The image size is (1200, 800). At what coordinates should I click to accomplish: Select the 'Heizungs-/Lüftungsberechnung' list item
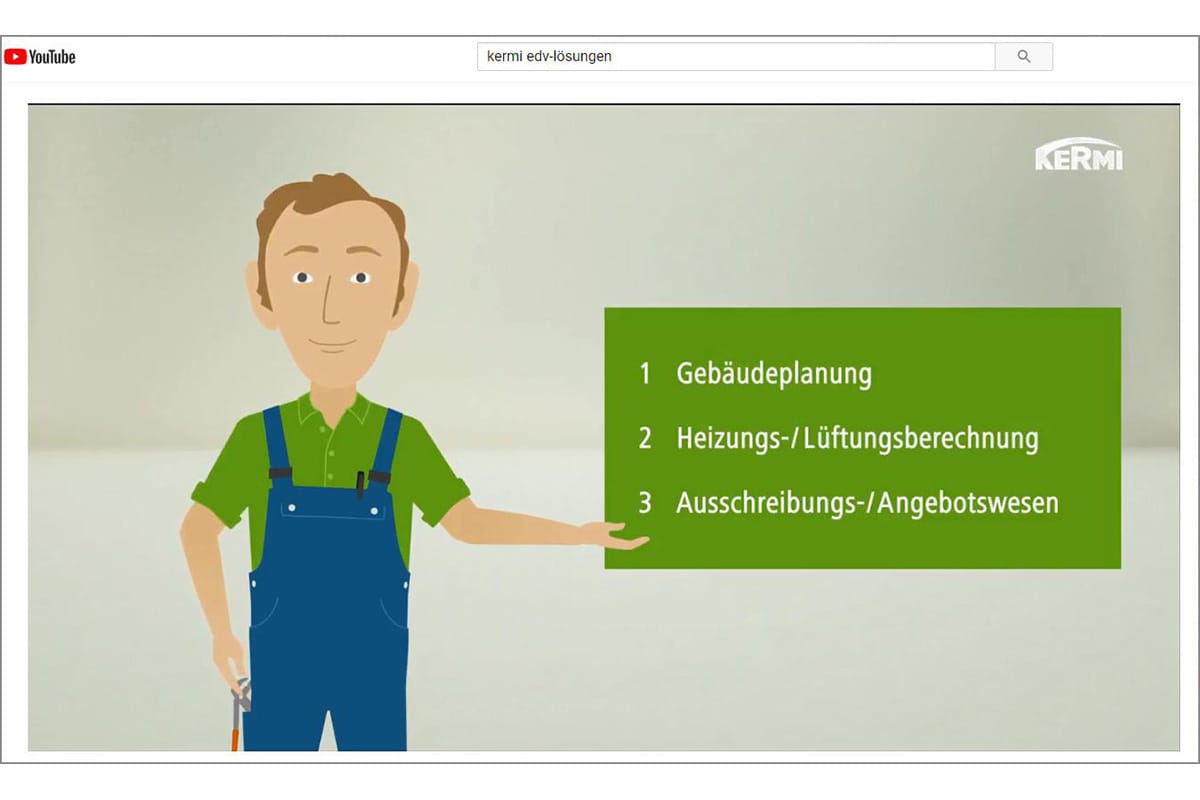pos(856,438)
